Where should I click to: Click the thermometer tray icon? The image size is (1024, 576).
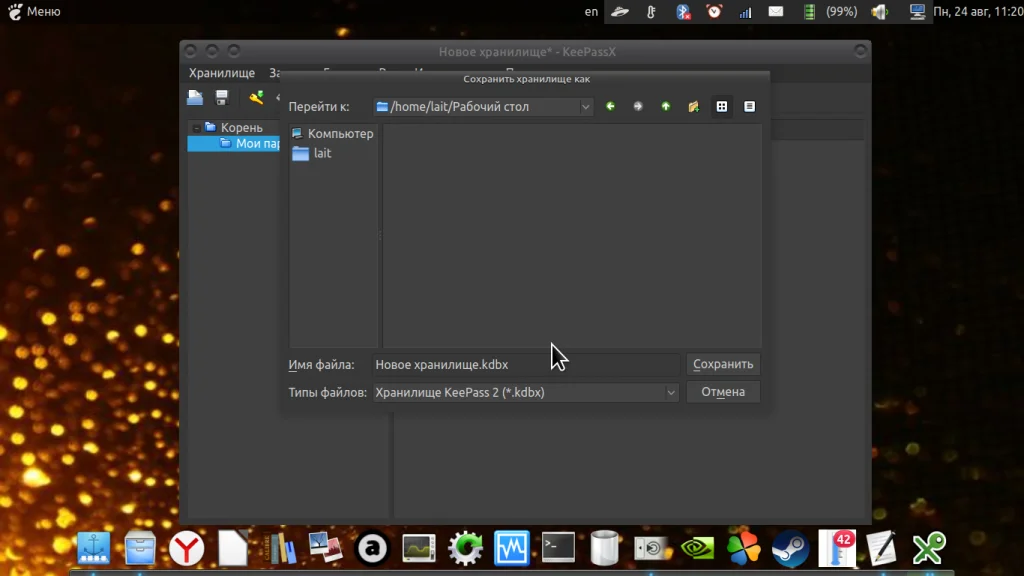[x=651, y=11]
